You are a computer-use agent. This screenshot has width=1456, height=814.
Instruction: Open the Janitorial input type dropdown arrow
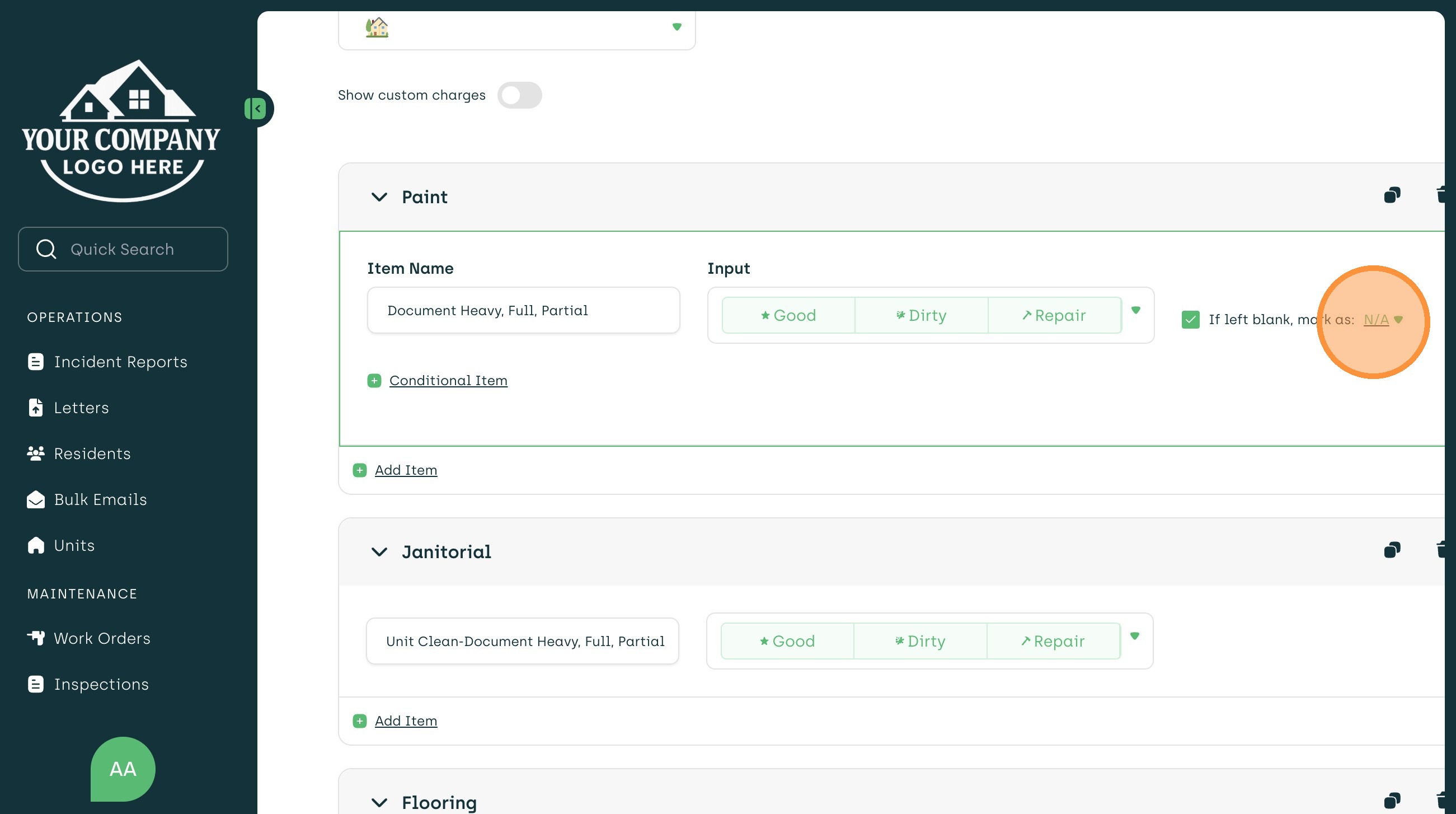click(x=1134, y=636)
